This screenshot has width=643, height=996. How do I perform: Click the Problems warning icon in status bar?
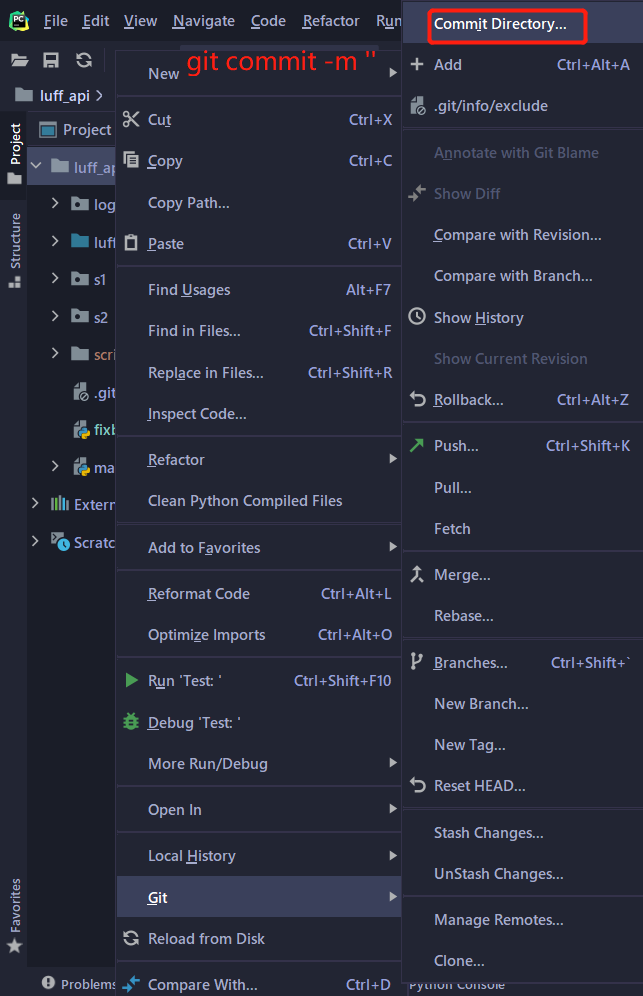pos(48,983)
